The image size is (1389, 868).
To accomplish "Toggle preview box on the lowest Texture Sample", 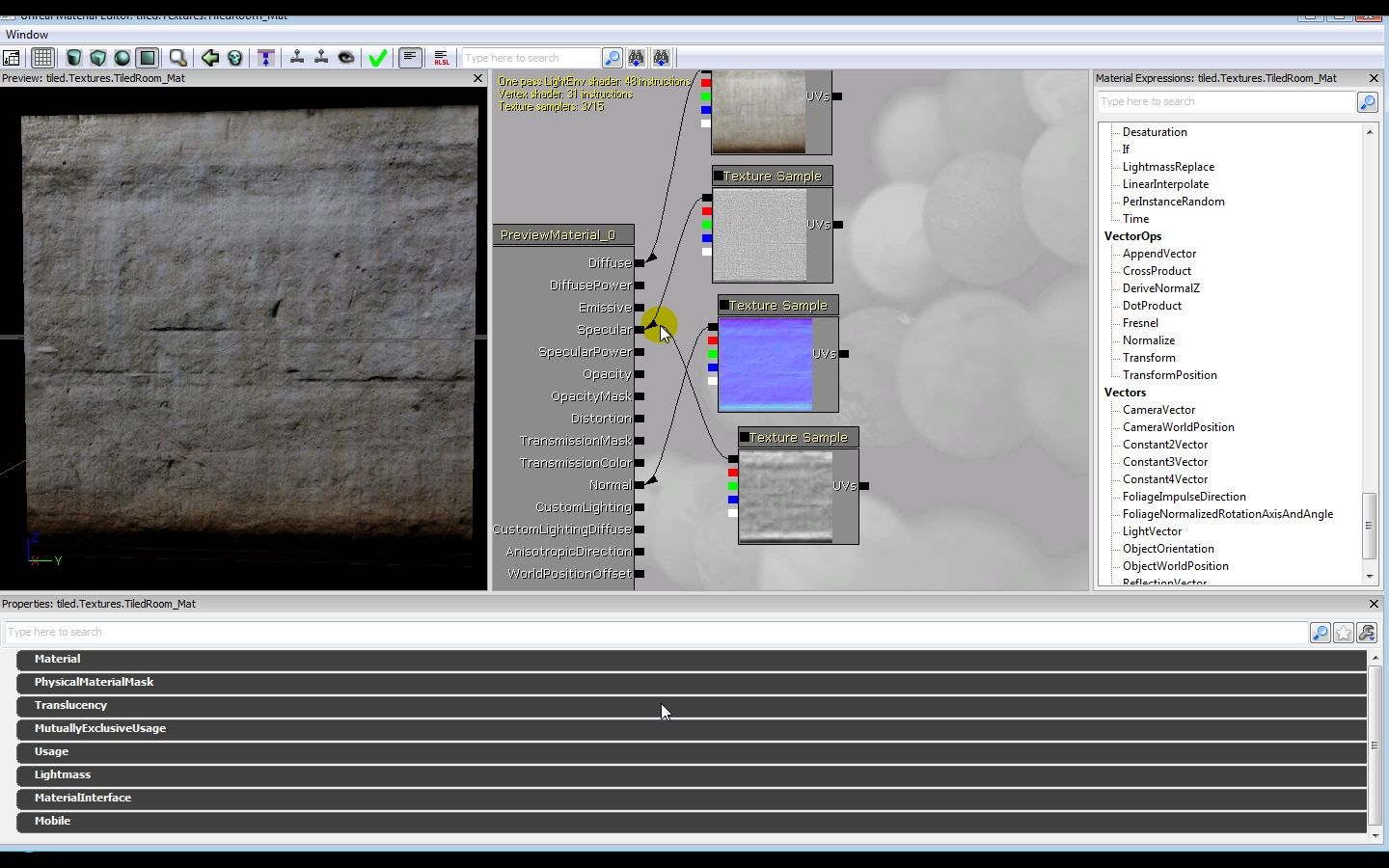I will click(x=745, y=438).
